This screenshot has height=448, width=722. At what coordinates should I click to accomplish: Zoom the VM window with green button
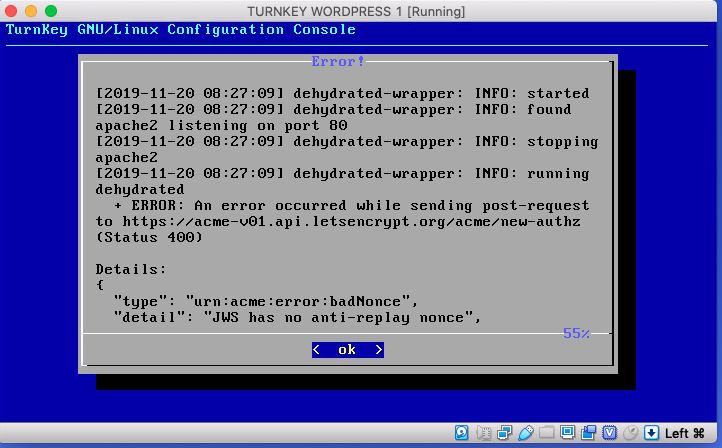click(53, 10)
